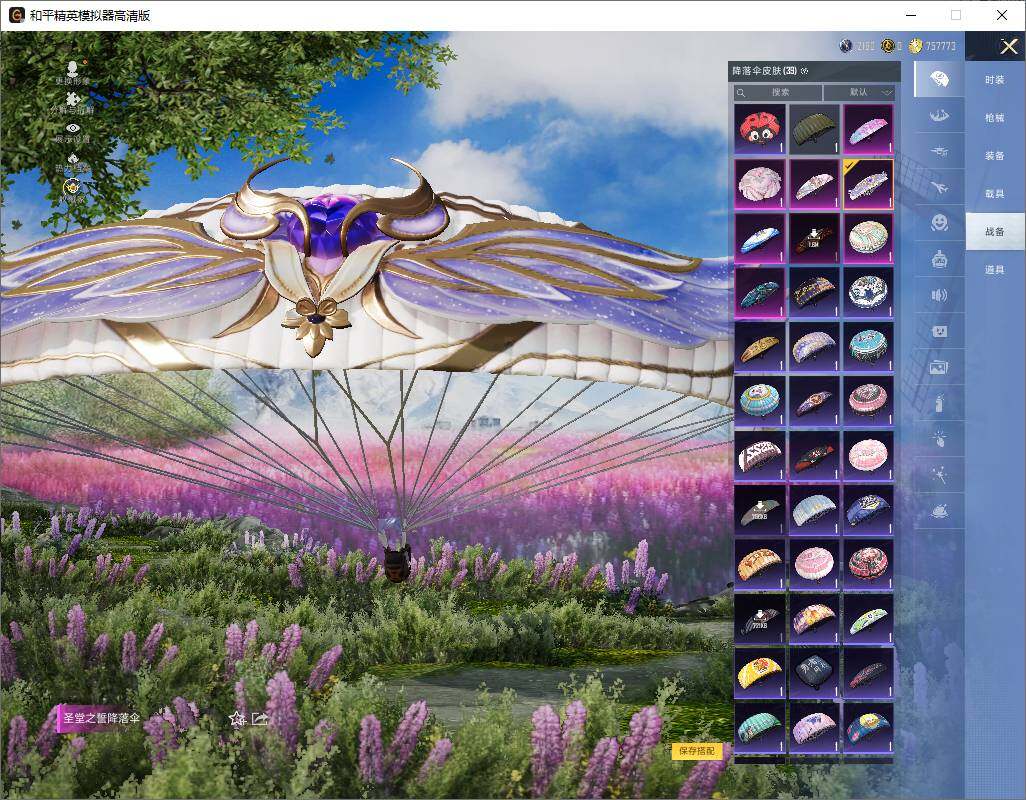Click the 圣堂之誓降落伞 name label
Viewport: 1026px width, 800px height.
(101, 718)
